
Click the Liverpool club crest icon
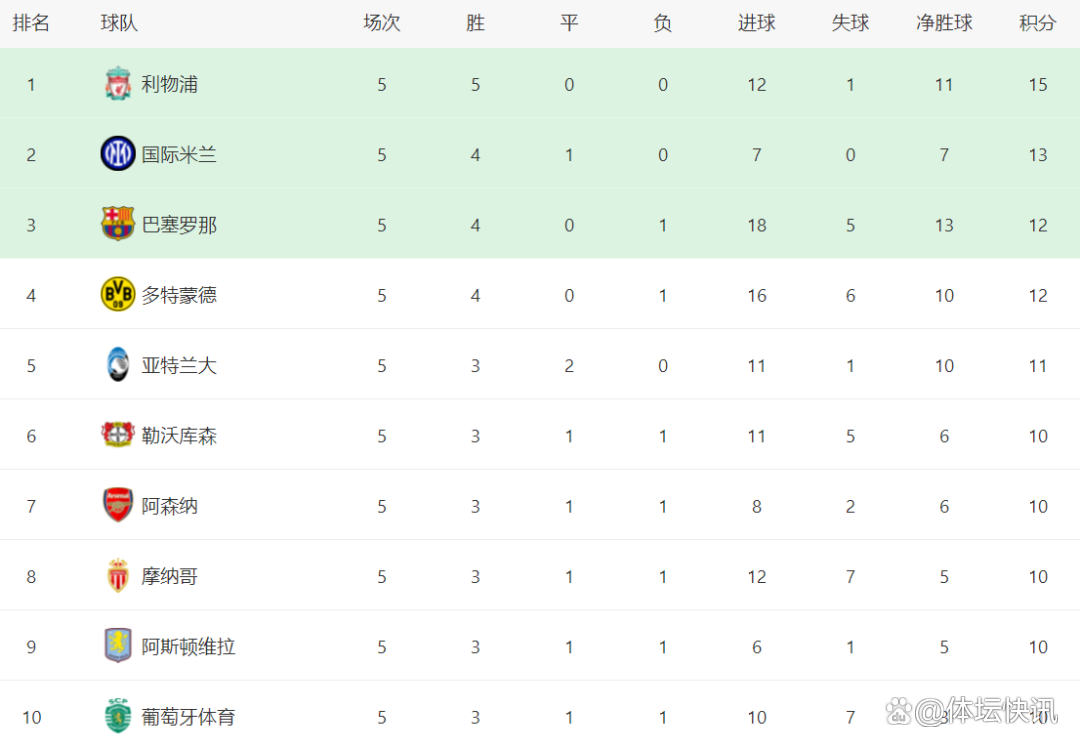118,85
